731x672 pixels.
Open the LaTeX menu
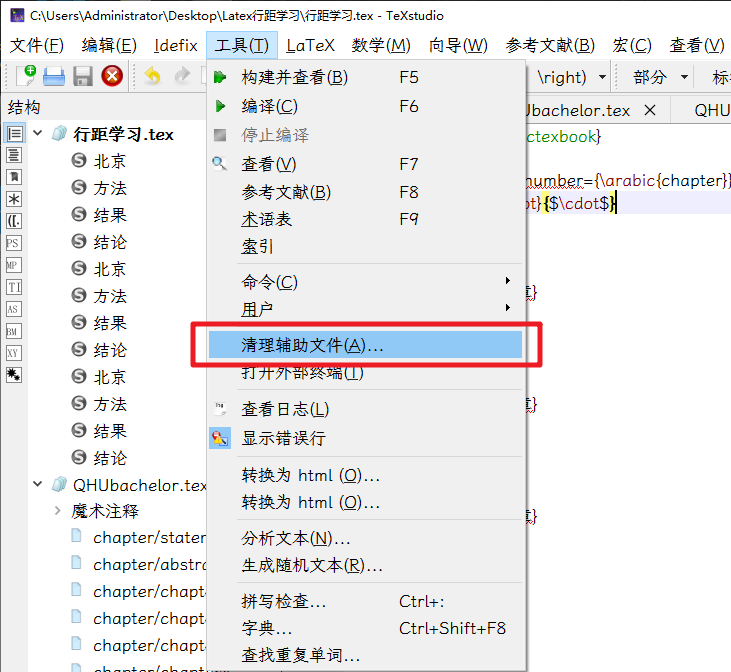pyautogui.click(x=310, y=45)
